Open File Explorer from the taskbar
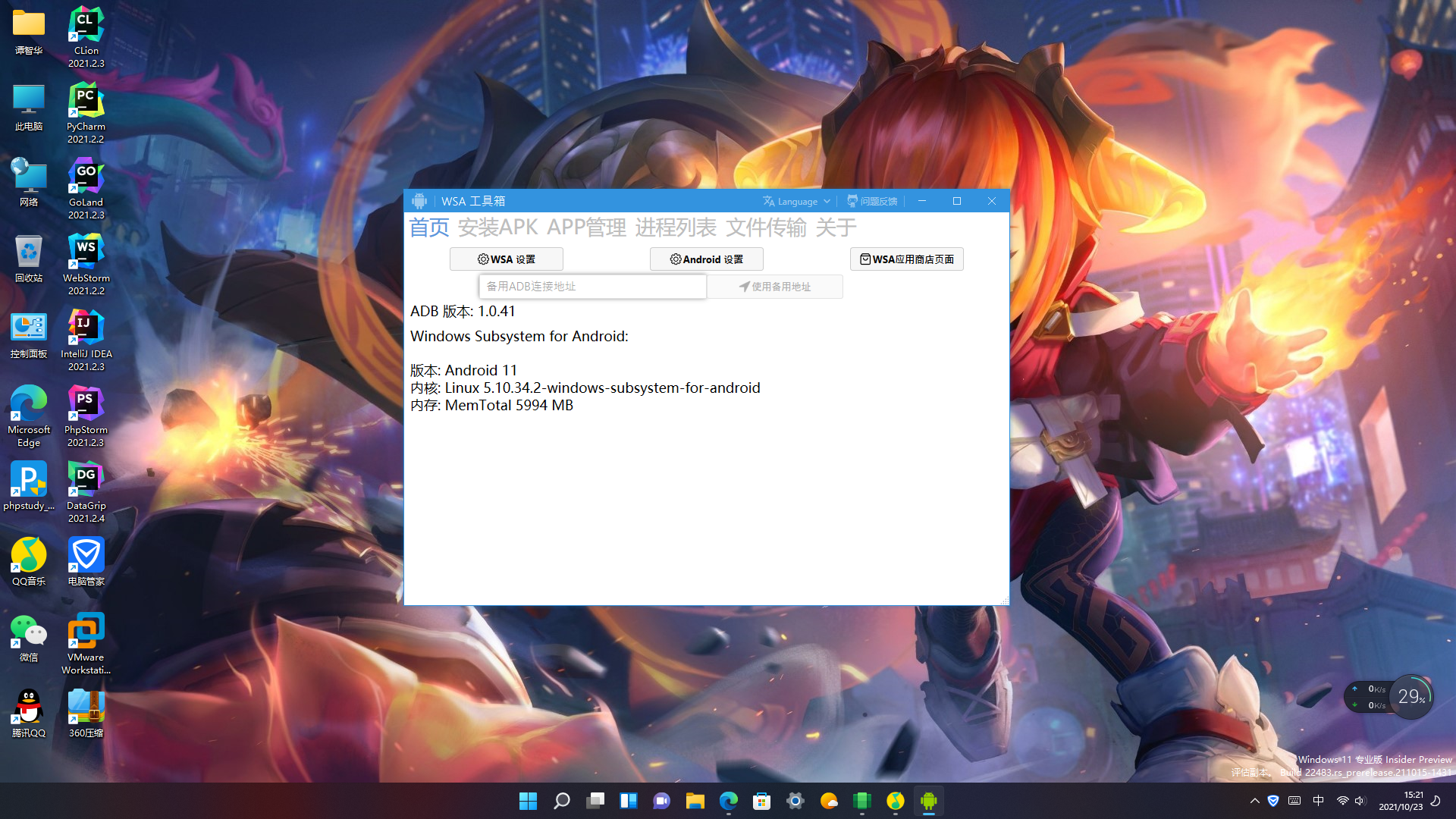1456x819 pixels. pos(695,801)
